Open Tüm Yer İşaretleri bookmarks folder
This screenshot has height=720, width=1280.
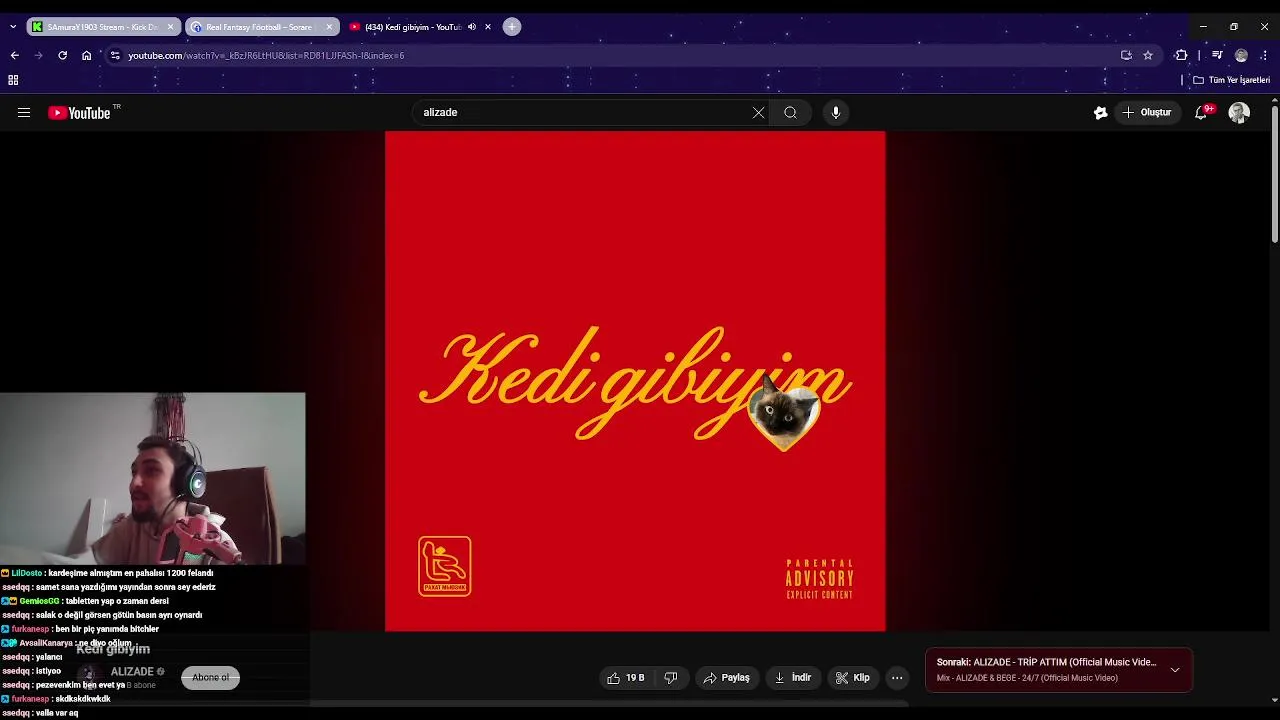[x=1232, y=80]
